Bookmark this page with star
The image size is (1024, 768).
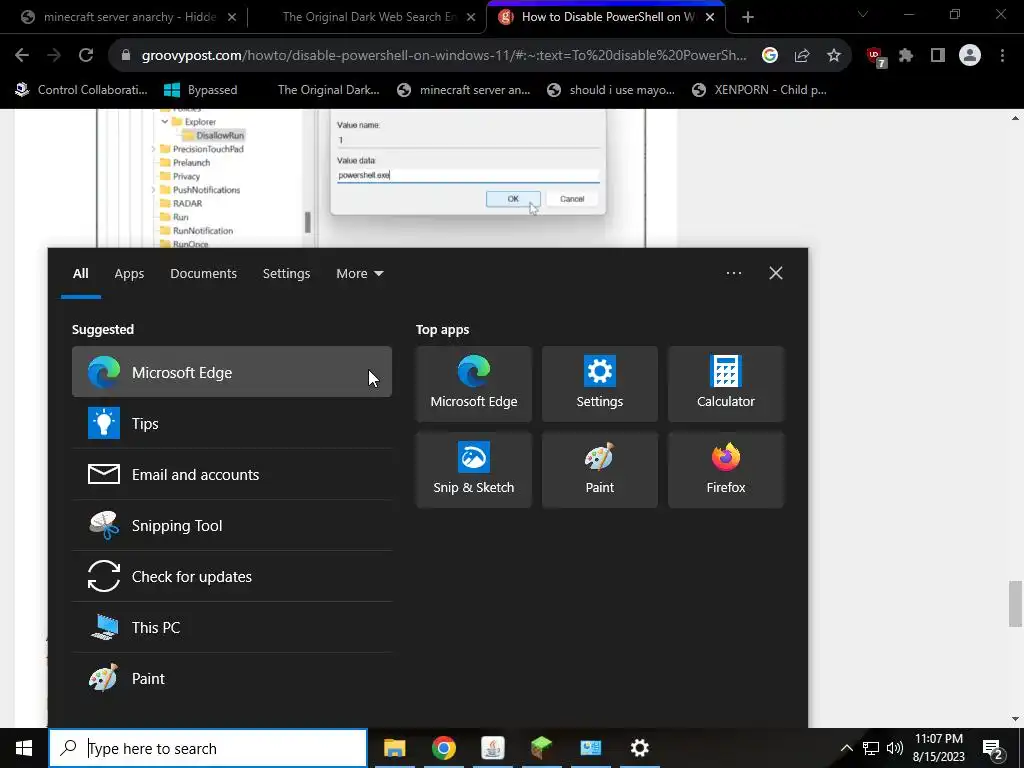tap(834, 56)
